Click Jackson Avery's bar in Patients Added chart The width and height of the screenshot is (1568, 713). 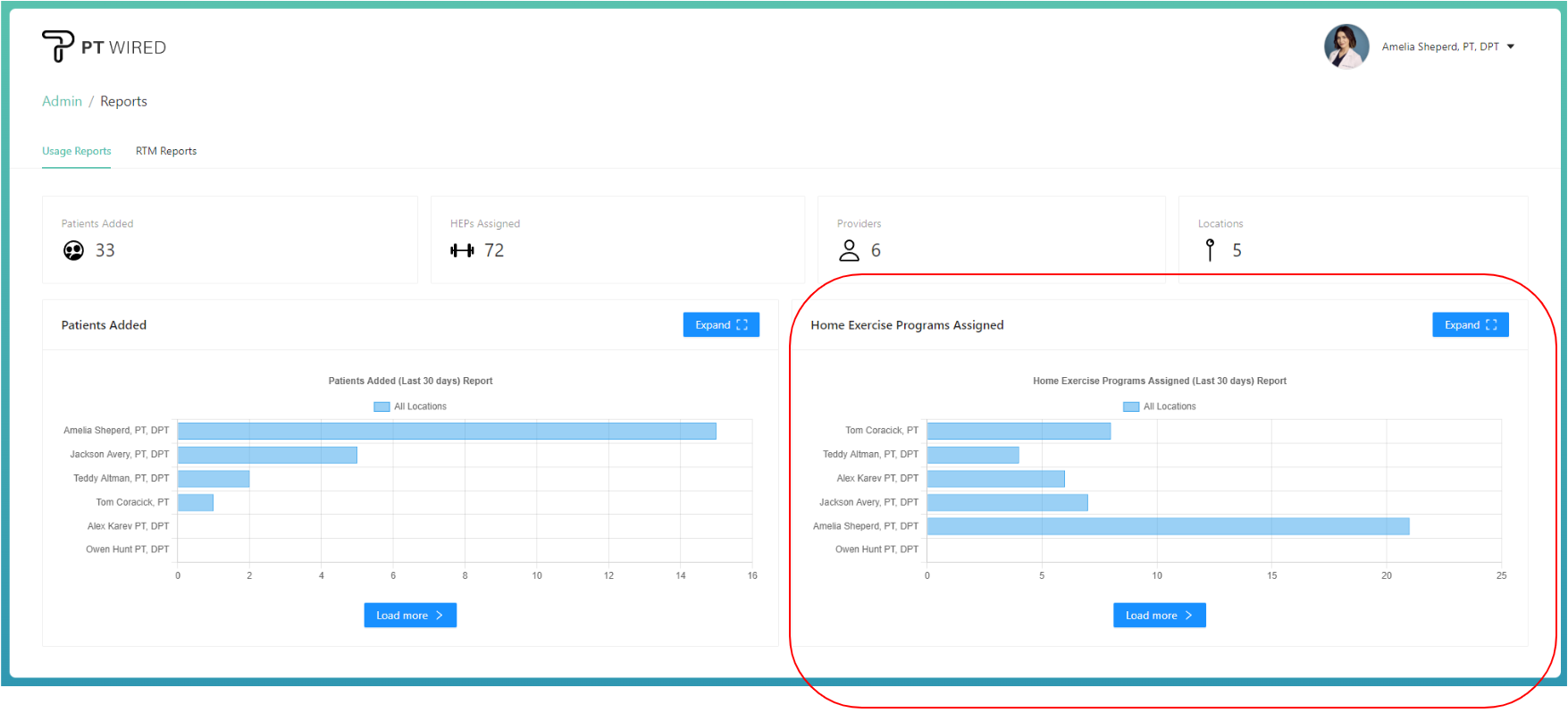267,455
